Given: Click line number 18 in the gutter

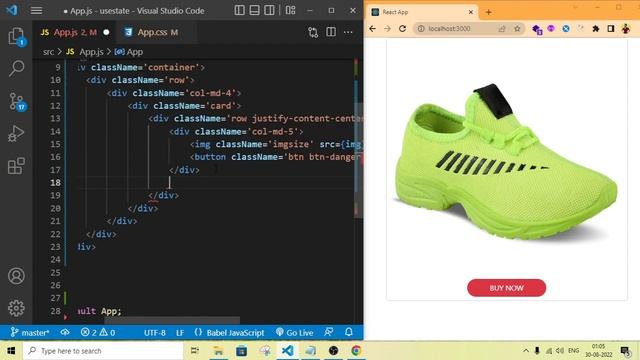Looking at the screenshot, I should click(56, 182).
